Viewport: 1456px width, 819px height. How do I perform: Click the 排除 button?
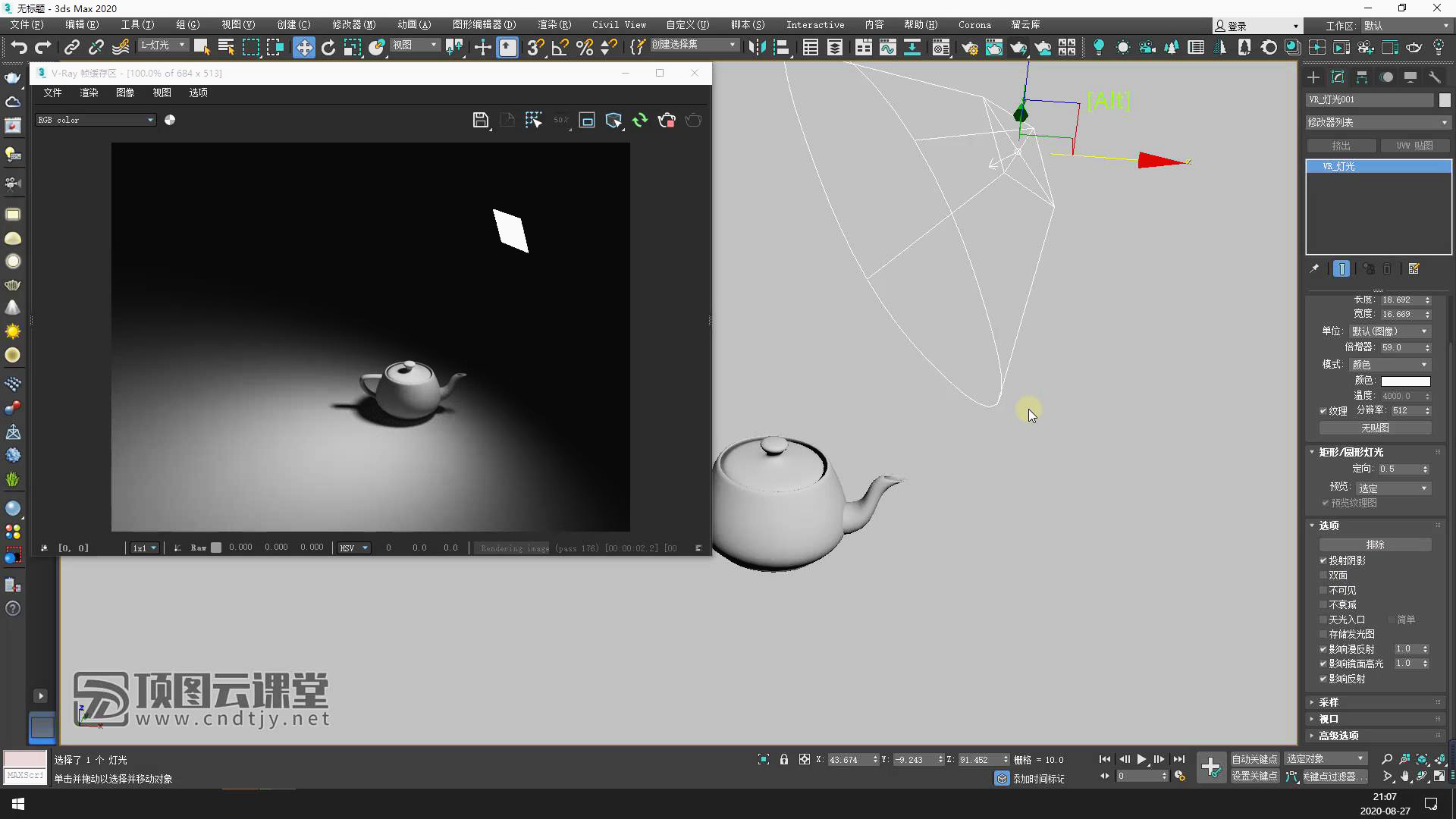[1375, 544]
